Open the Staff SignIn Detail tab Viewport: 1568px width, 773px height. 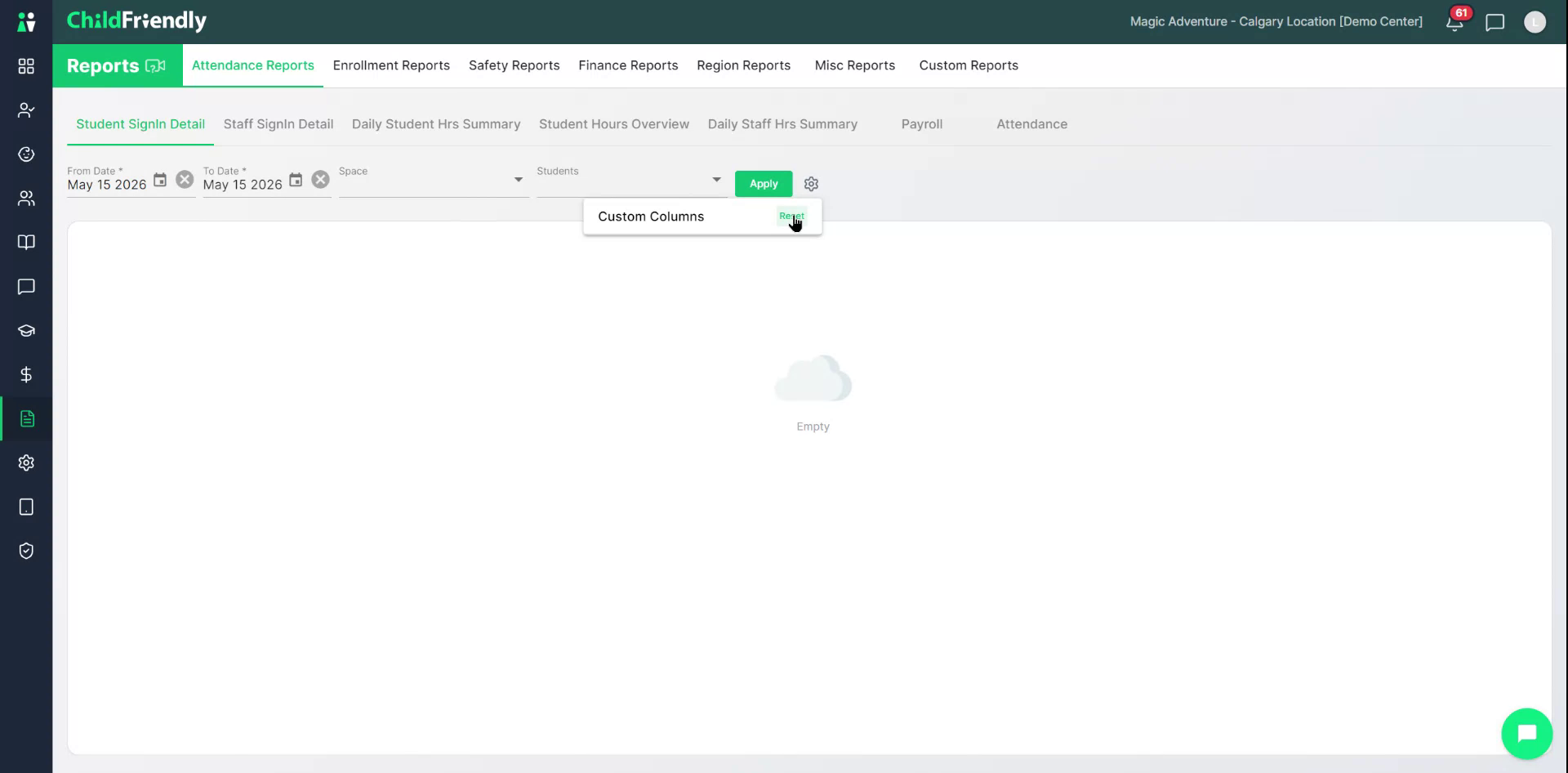point(278,124)
